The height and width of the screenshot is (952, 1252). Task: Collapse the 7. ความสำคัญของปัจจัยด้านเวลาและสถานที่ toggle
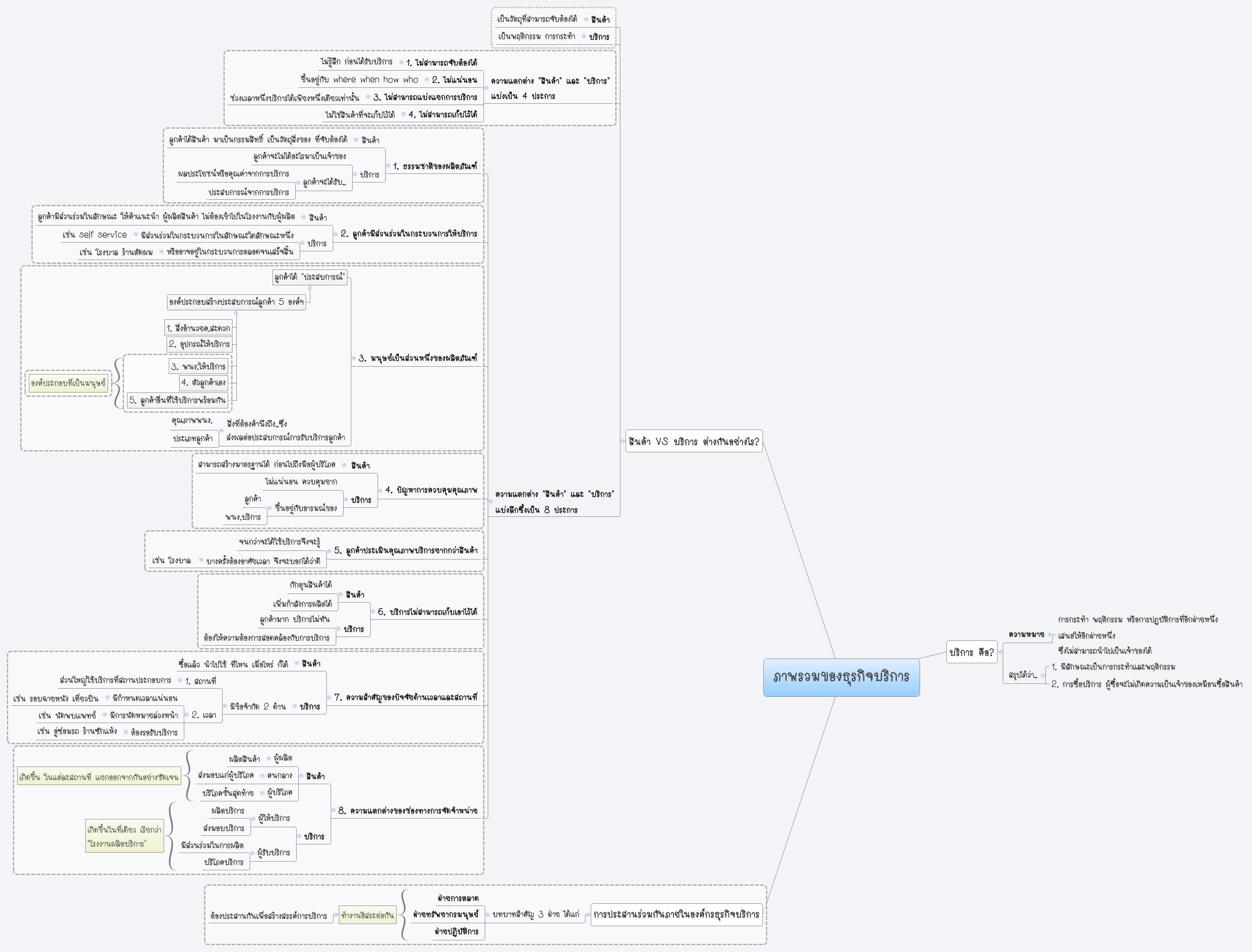(x=329, y=698)
